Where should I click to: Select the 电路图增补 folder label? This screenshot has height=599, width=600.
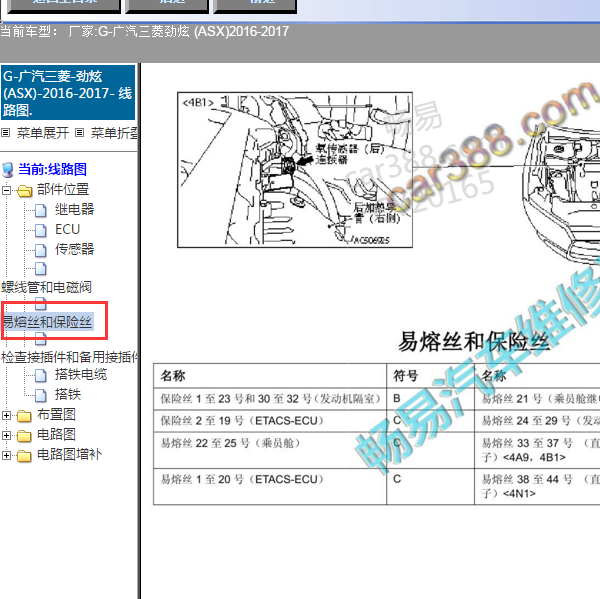click(69, 454)
